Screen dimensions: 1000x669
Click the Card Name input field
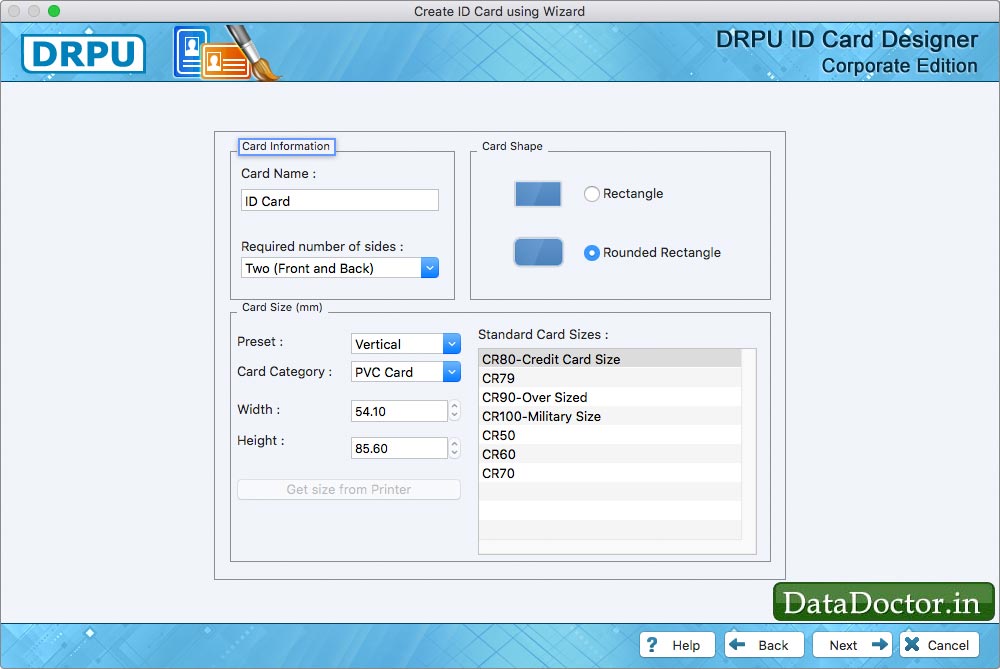[340, 201]
